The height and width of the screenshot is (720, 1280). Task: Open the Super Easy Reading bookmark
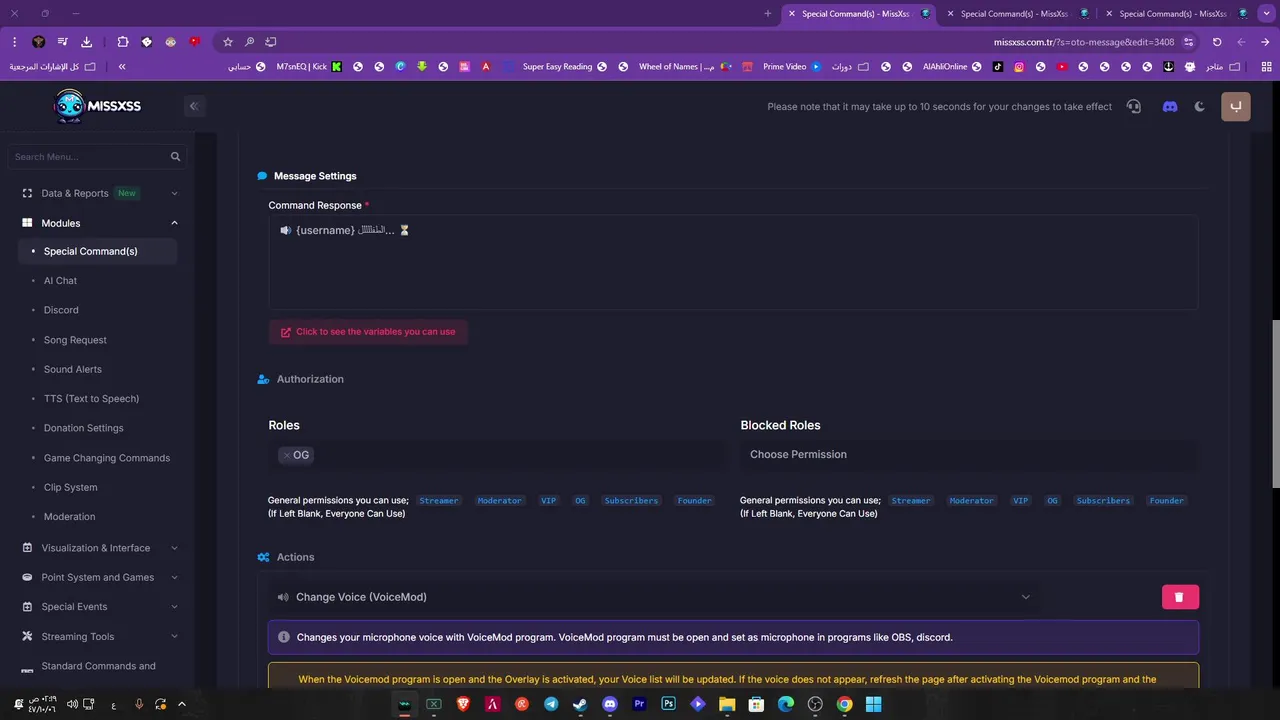[x=564, y=67]
